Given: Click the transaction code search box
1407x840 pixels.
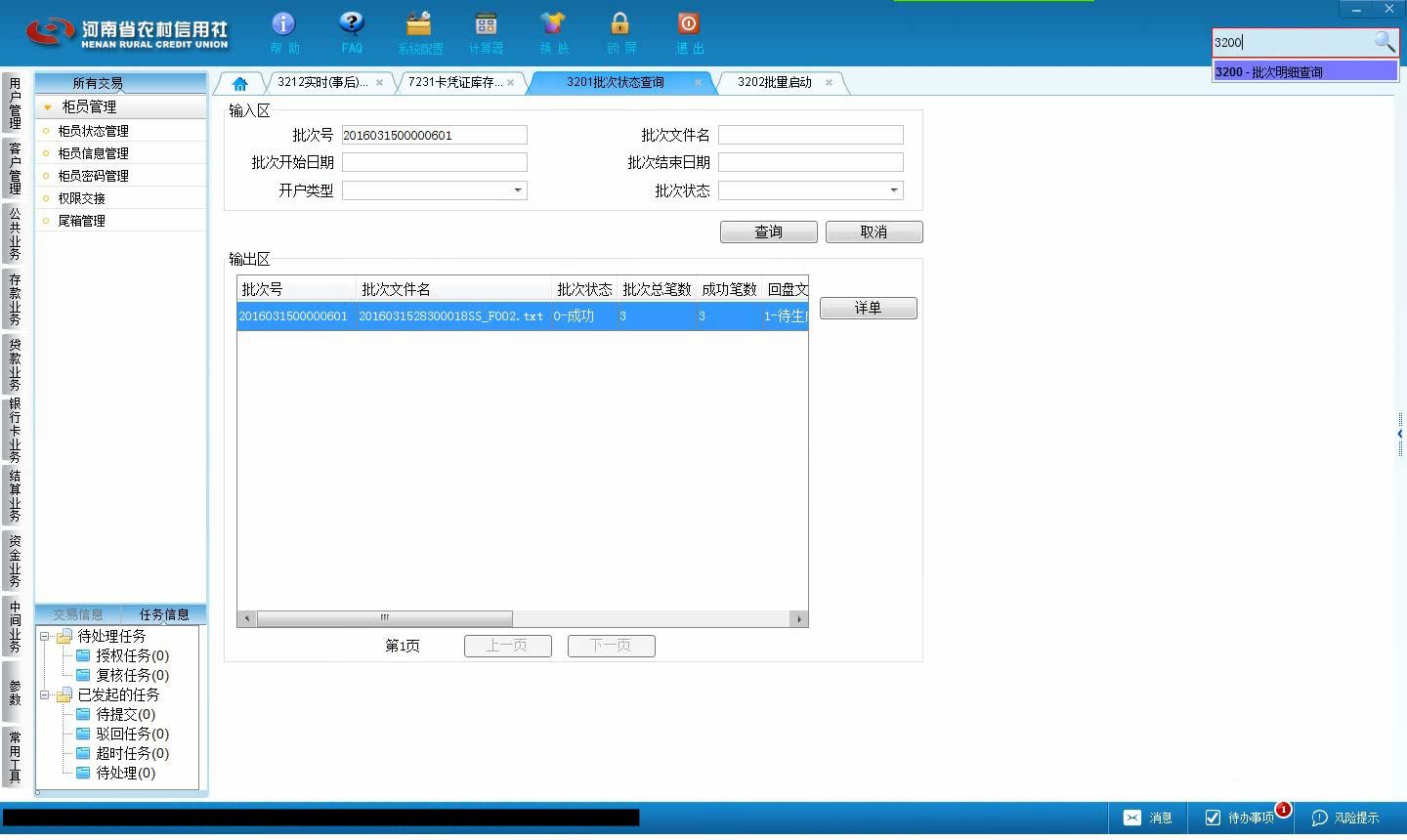Looking at the screenshot, I should 1292,42.
